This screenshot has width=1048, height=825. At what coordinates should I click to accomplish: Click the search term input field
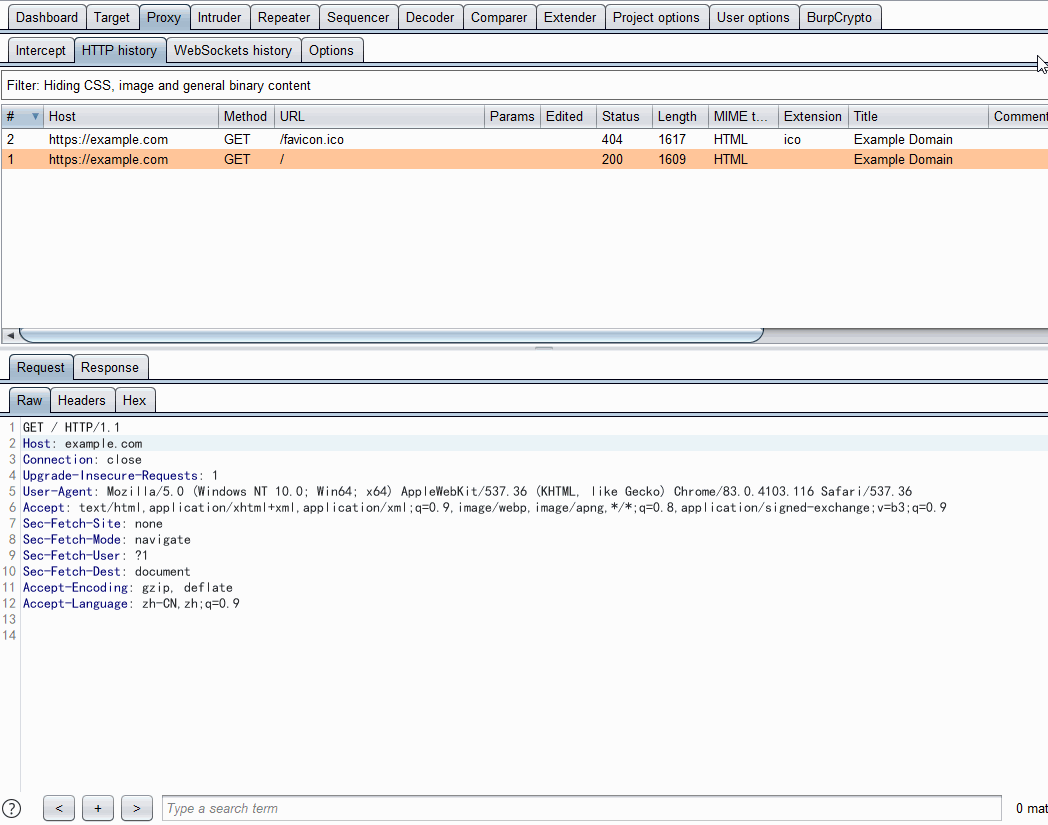(x=580, y=808)
